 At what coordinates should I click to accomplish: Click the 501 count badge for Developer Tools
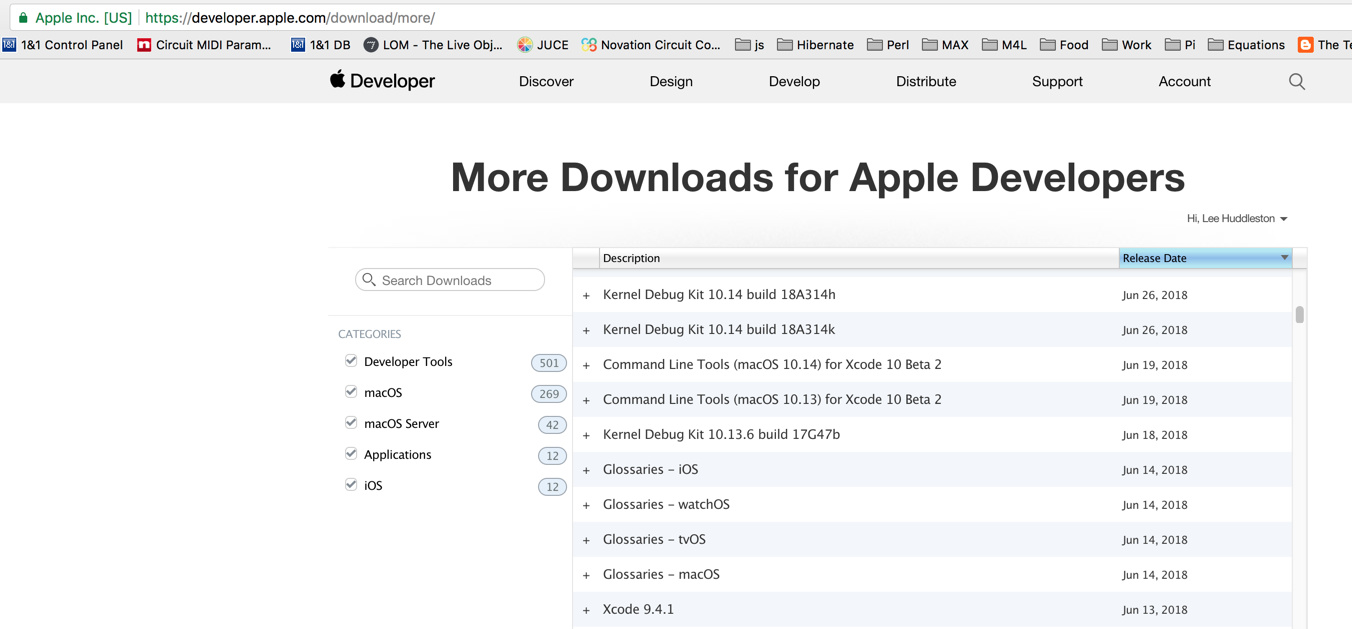549,363
